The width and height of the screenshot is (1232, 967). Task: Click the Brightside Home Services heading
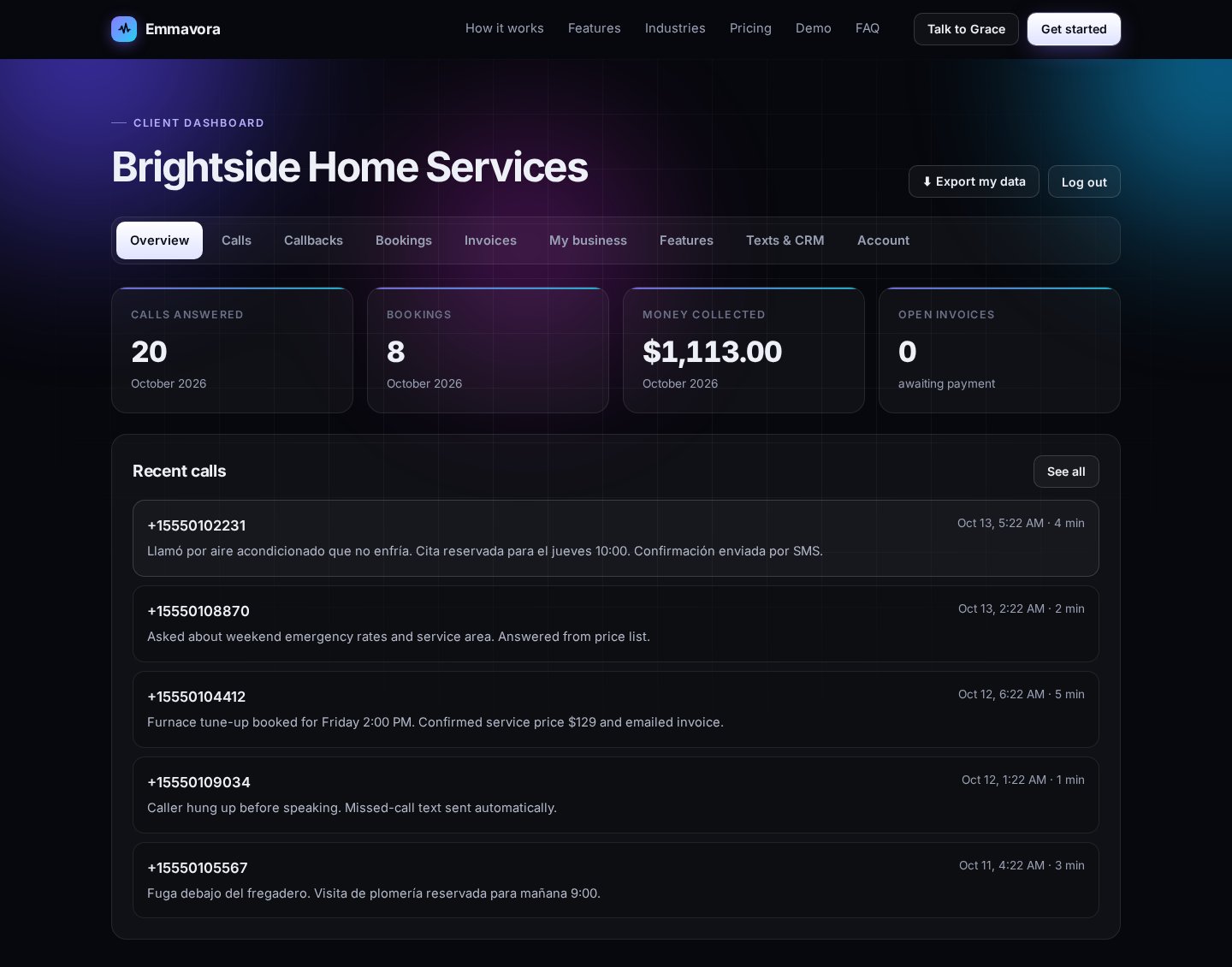(x=350, y=167)
